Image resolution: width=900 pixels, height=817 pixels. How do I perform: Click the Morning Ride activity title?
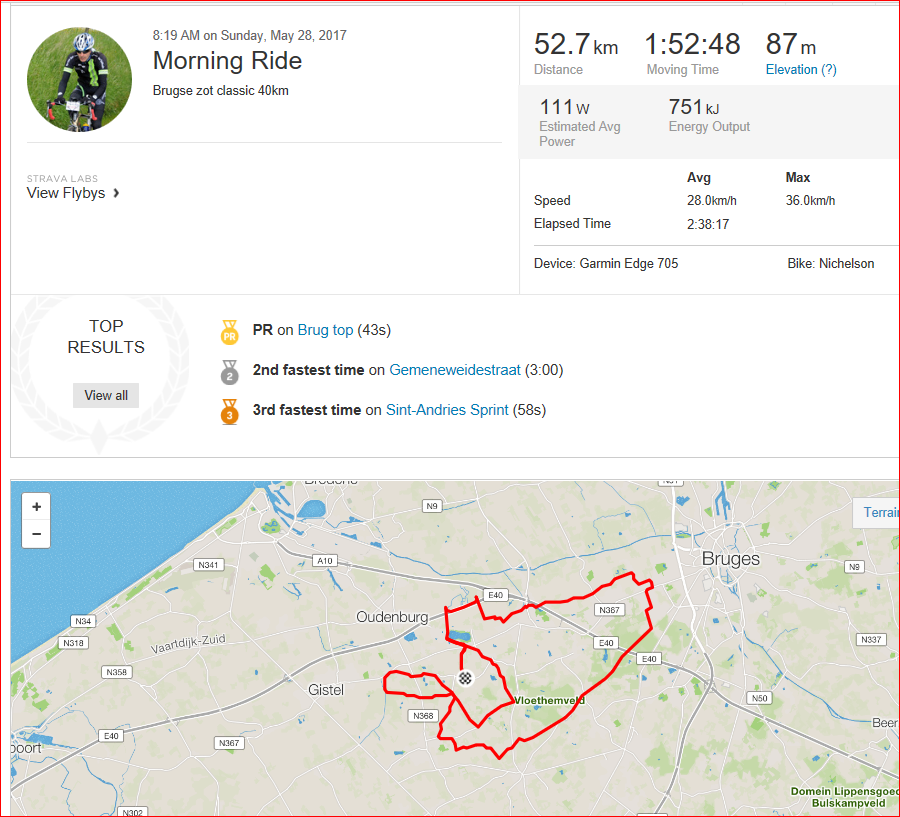(227, 61)
